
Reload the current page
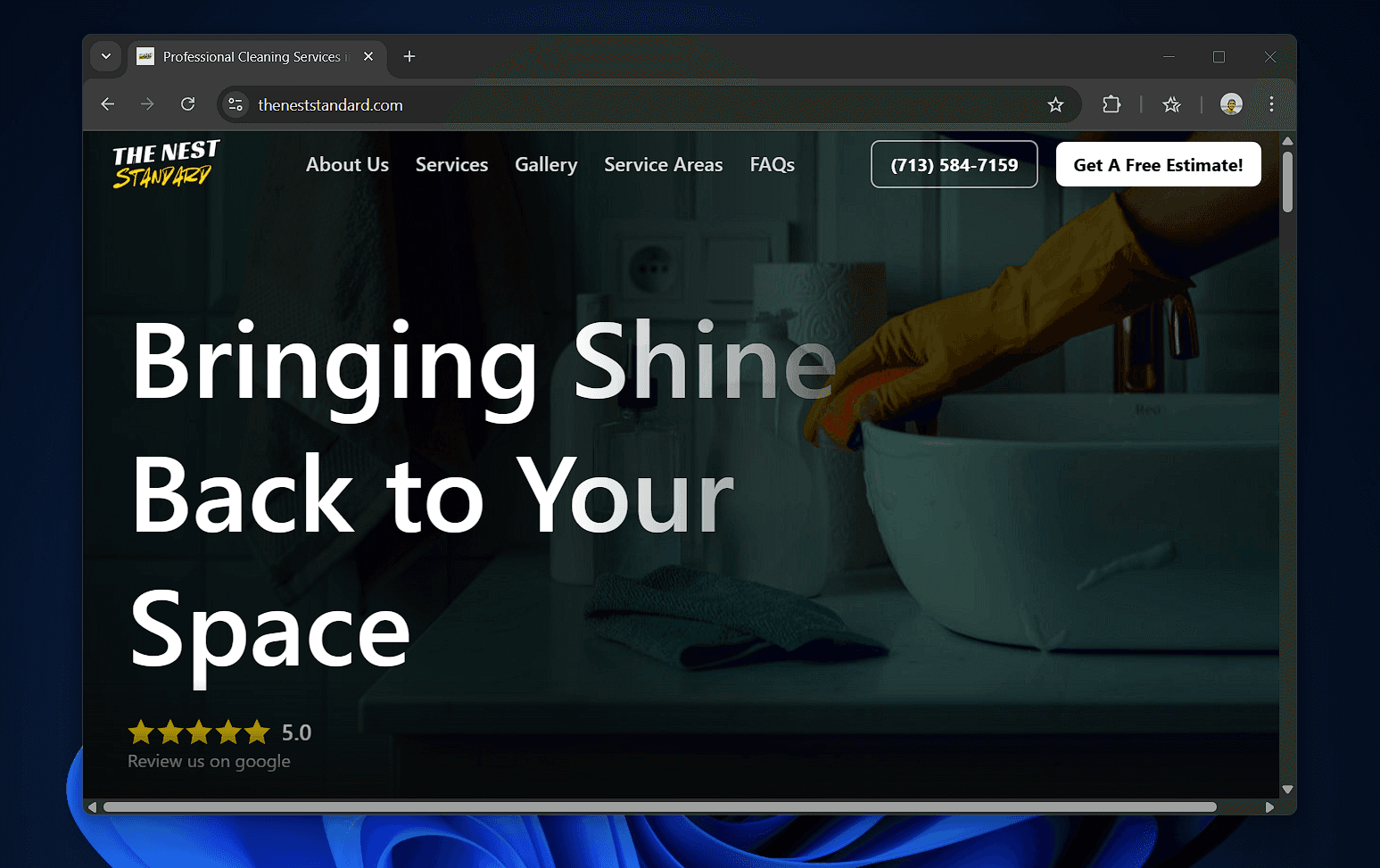click(187, 104)
